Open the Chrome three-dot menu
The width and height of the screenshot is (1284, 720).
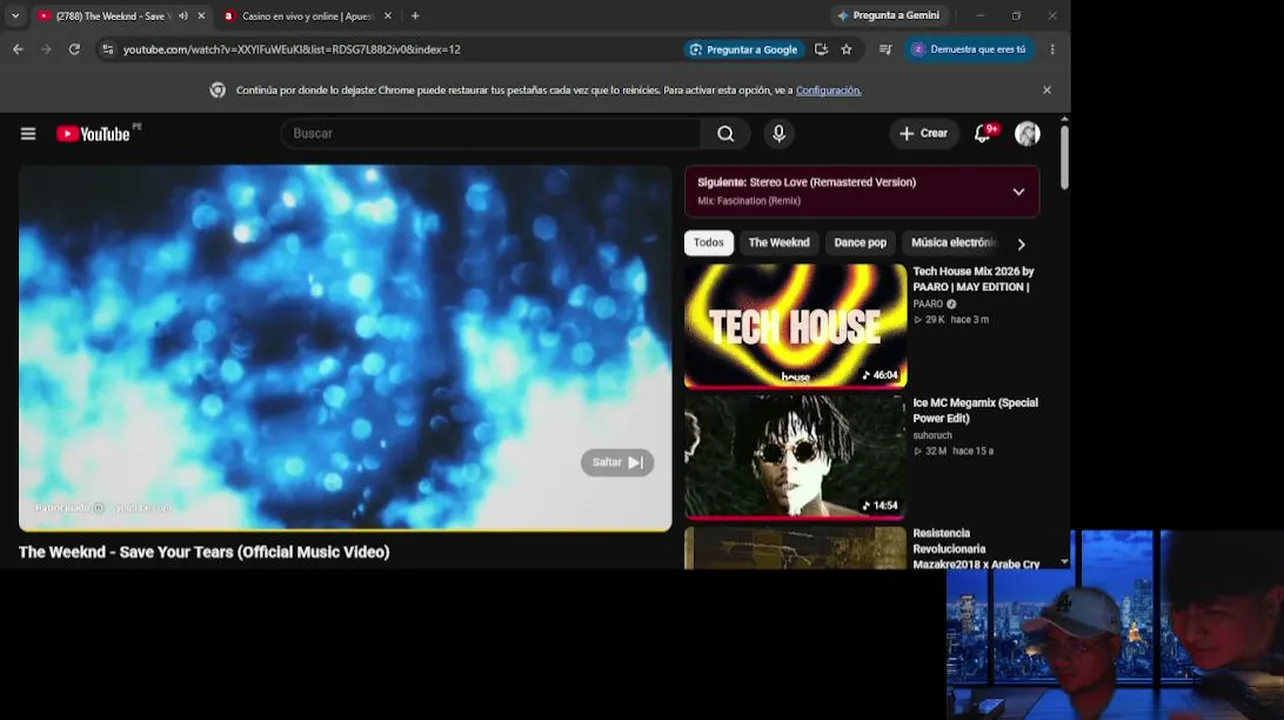point(1052,49)
